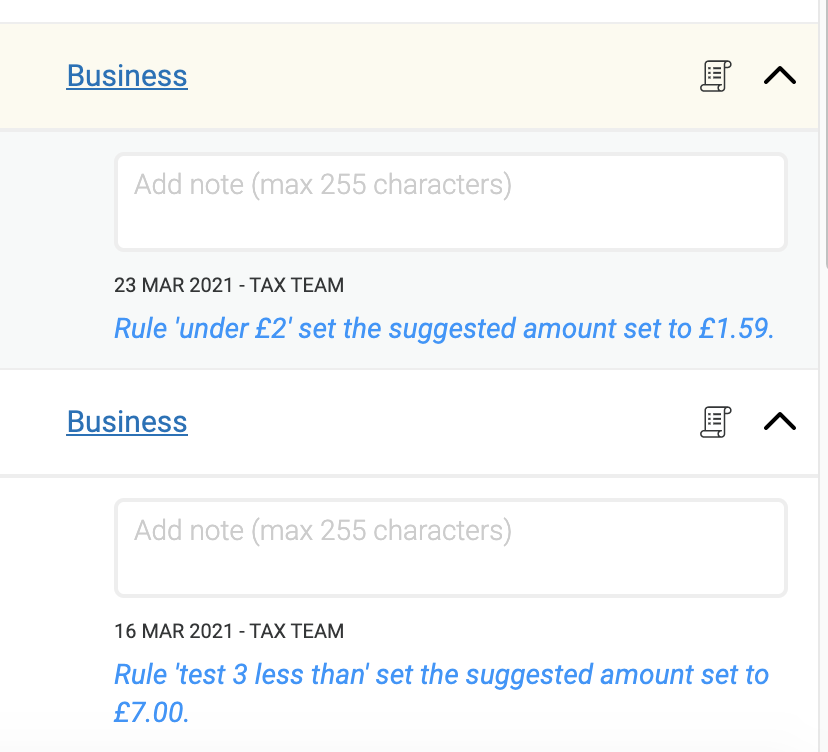Click the £1.59 suggested amount text
Image resolution: width=828 pixels, height=752 pixels.
[x=733, y=329]
